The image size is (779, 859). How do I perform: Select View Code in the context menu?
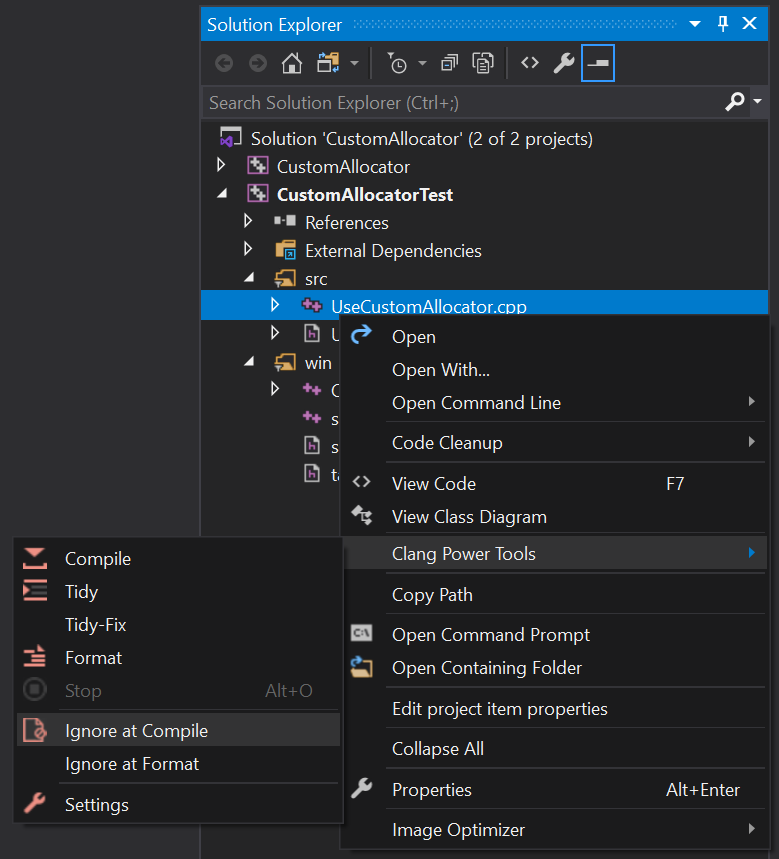tap(553, 484)
